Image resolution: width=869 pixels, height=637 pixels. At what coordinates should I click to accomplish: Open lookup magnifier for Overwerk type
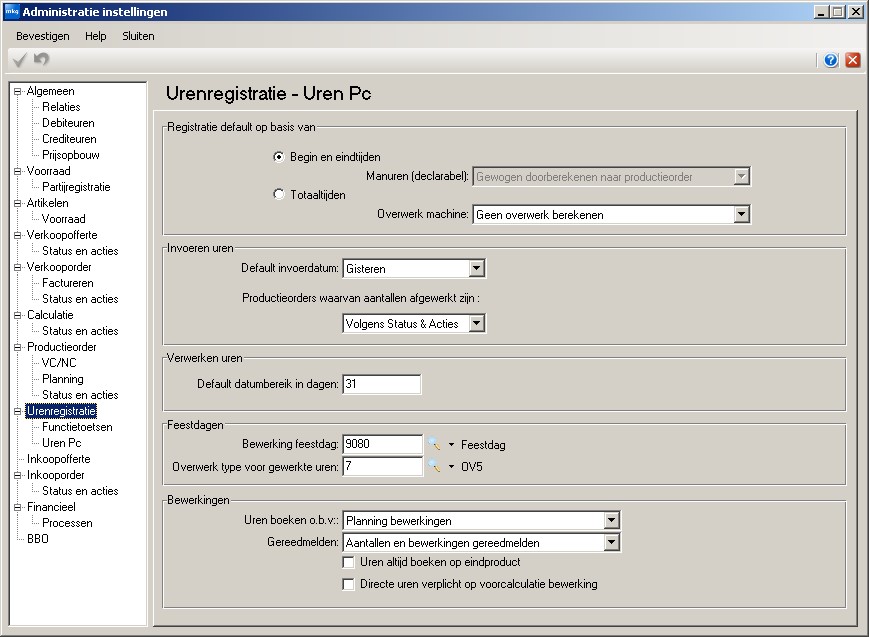click(x=434, y=466)
